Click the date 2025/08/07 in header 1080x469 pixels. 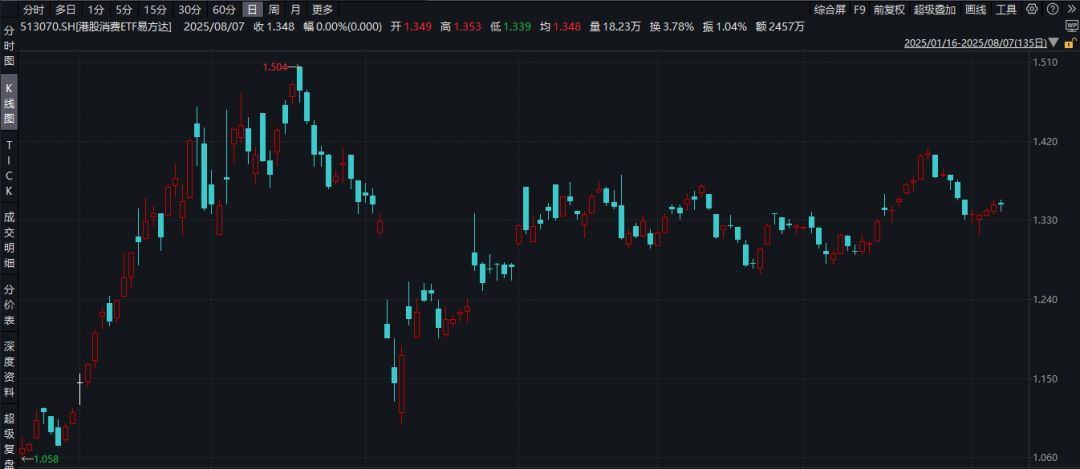click(214, 27)
